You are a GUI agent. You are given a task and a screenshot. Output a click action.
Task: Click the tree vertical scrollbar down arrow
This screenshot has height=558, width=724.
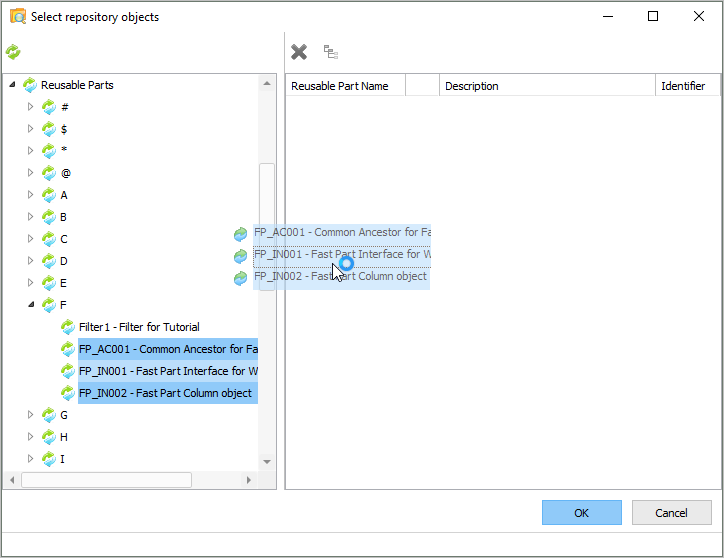[267, 462]
